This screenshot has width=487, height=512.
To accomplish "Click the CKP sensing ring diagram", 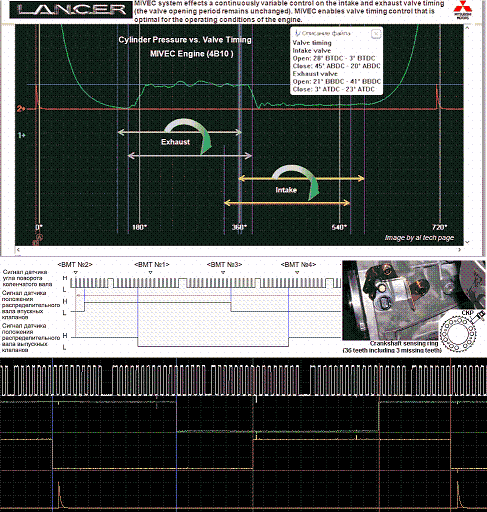I will pos(457,334).
